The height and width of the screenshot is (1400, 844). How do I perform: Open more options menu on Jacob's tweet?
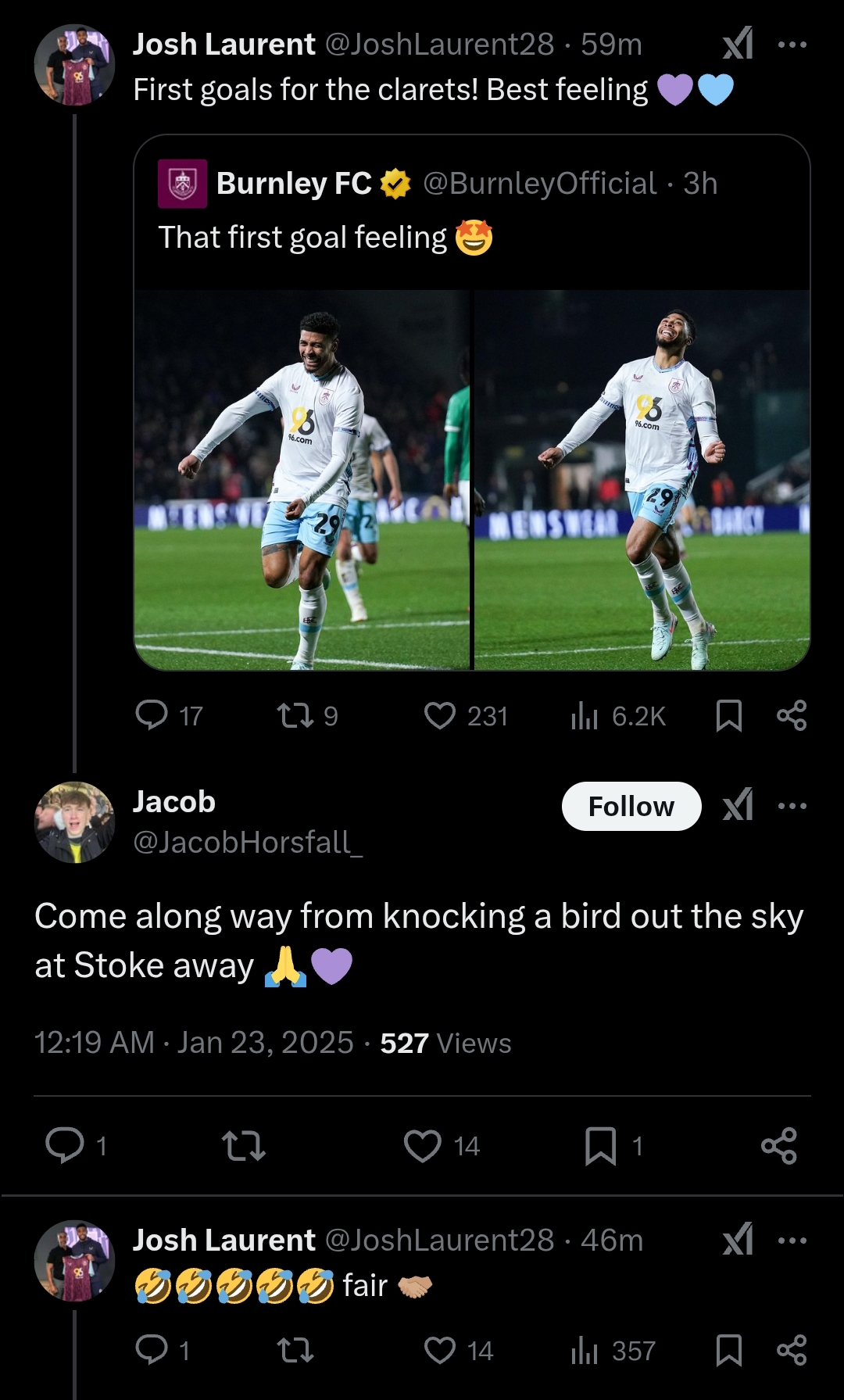(x=792, y=806)
